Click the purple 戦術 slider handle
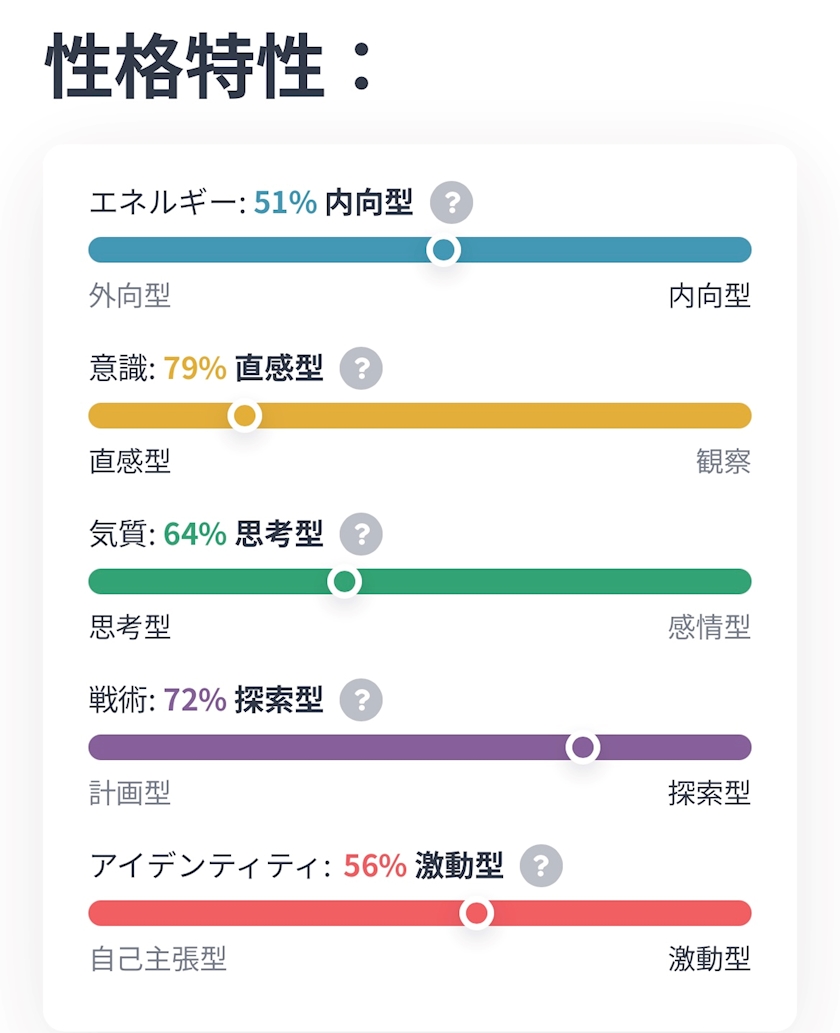This screenshot has height=1033, width=840. click(582, 748)
